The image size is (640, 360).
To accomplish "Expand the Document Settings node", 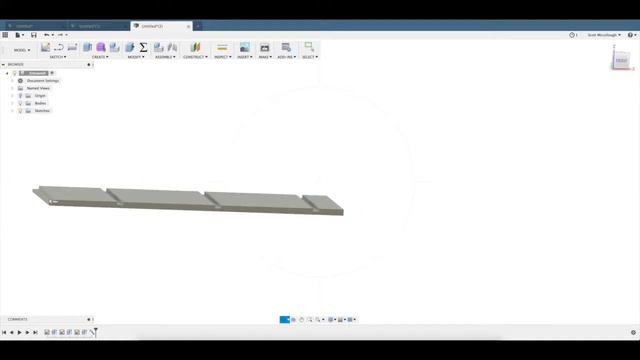I will (x=12, y=81).
